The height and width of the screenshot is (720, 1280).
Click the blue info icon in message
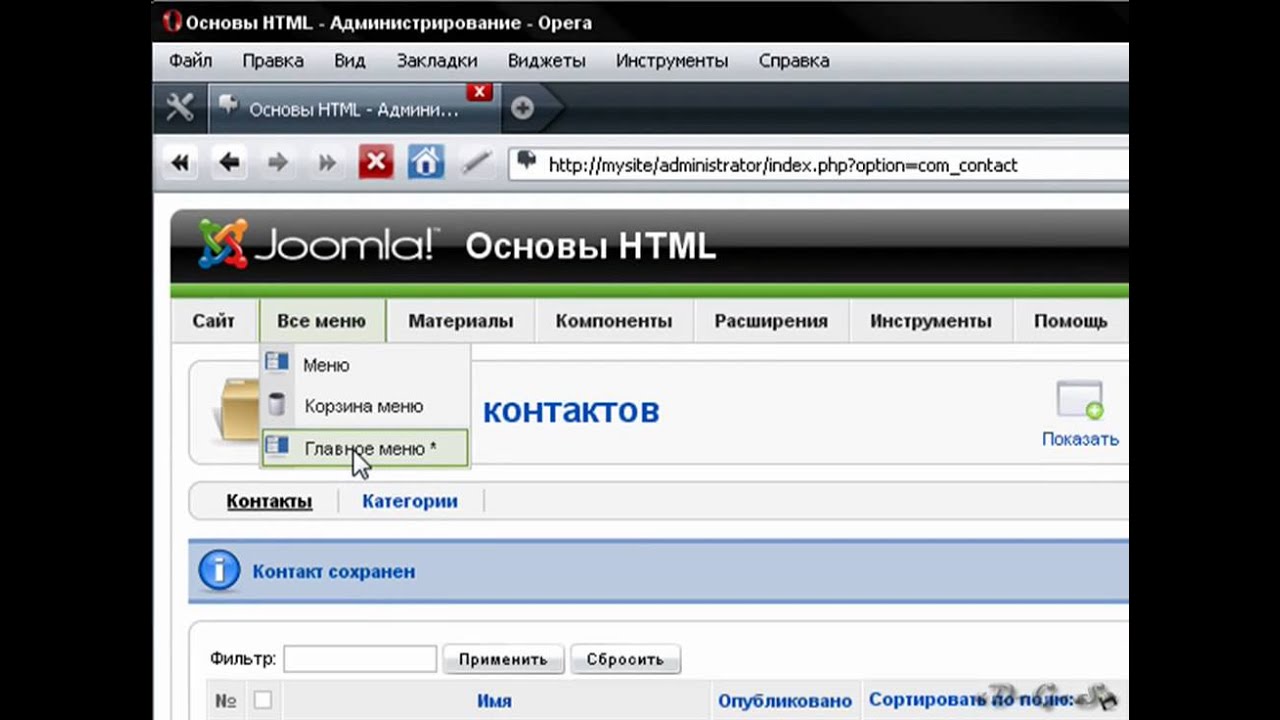pyautogui.click(x=219, y=570)
